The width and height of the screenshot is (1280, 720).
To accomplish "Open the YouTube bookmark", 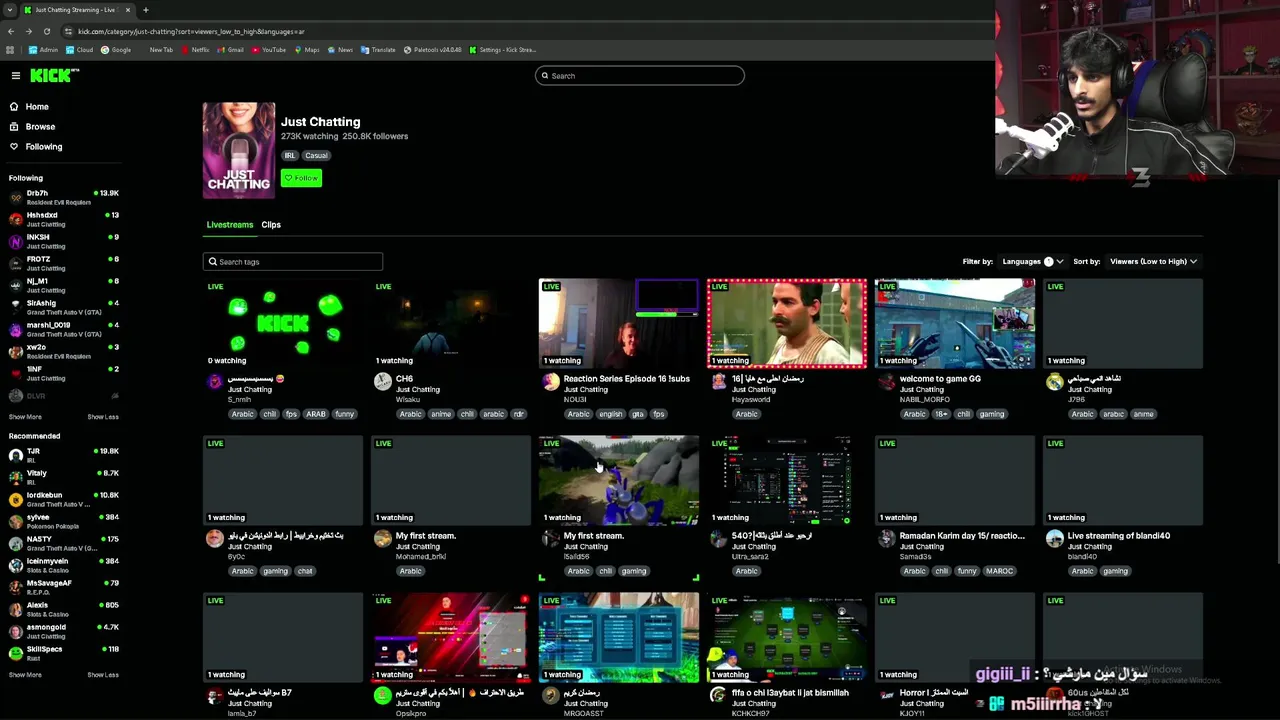I will 269,50.
